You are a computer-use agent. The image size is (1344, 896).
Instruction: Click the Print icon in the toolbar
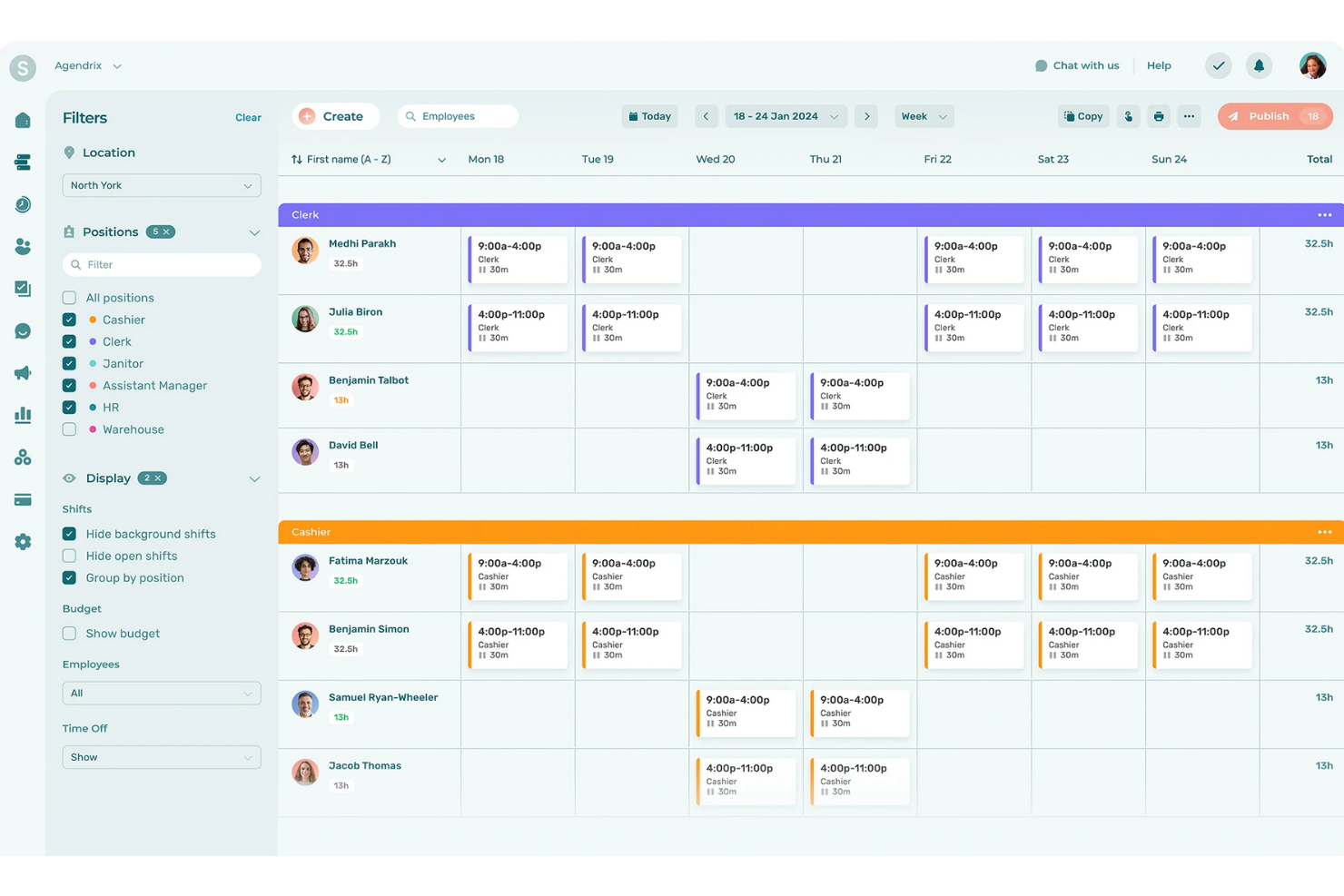tap(1159, 116)
